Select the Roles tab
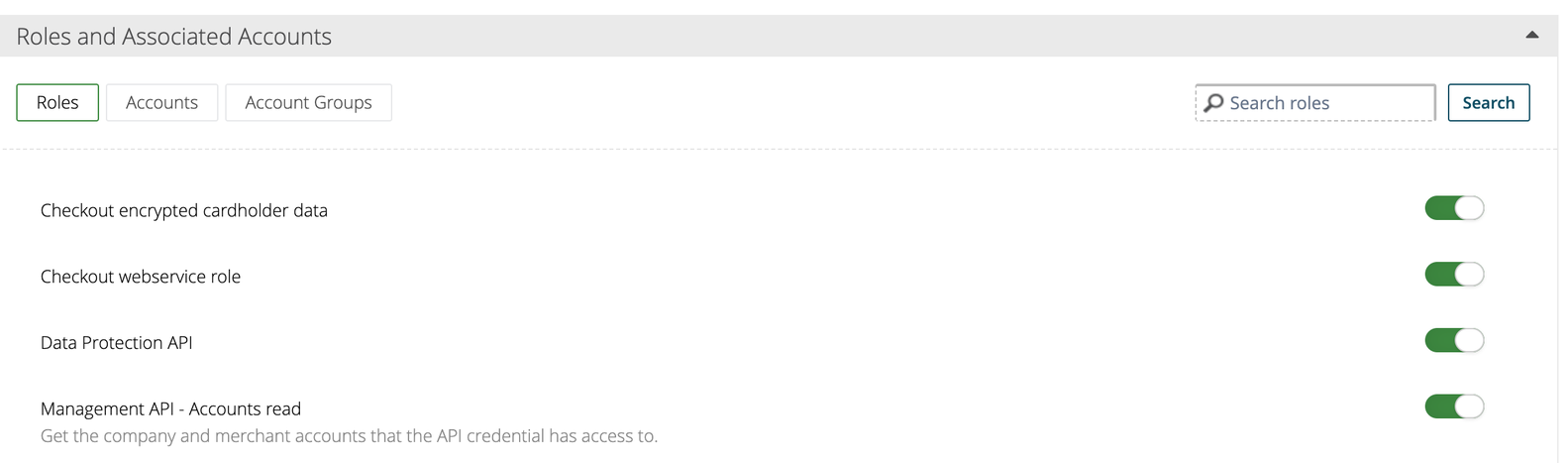Screen dimensions: 1568x463 (x=57, y=102)
